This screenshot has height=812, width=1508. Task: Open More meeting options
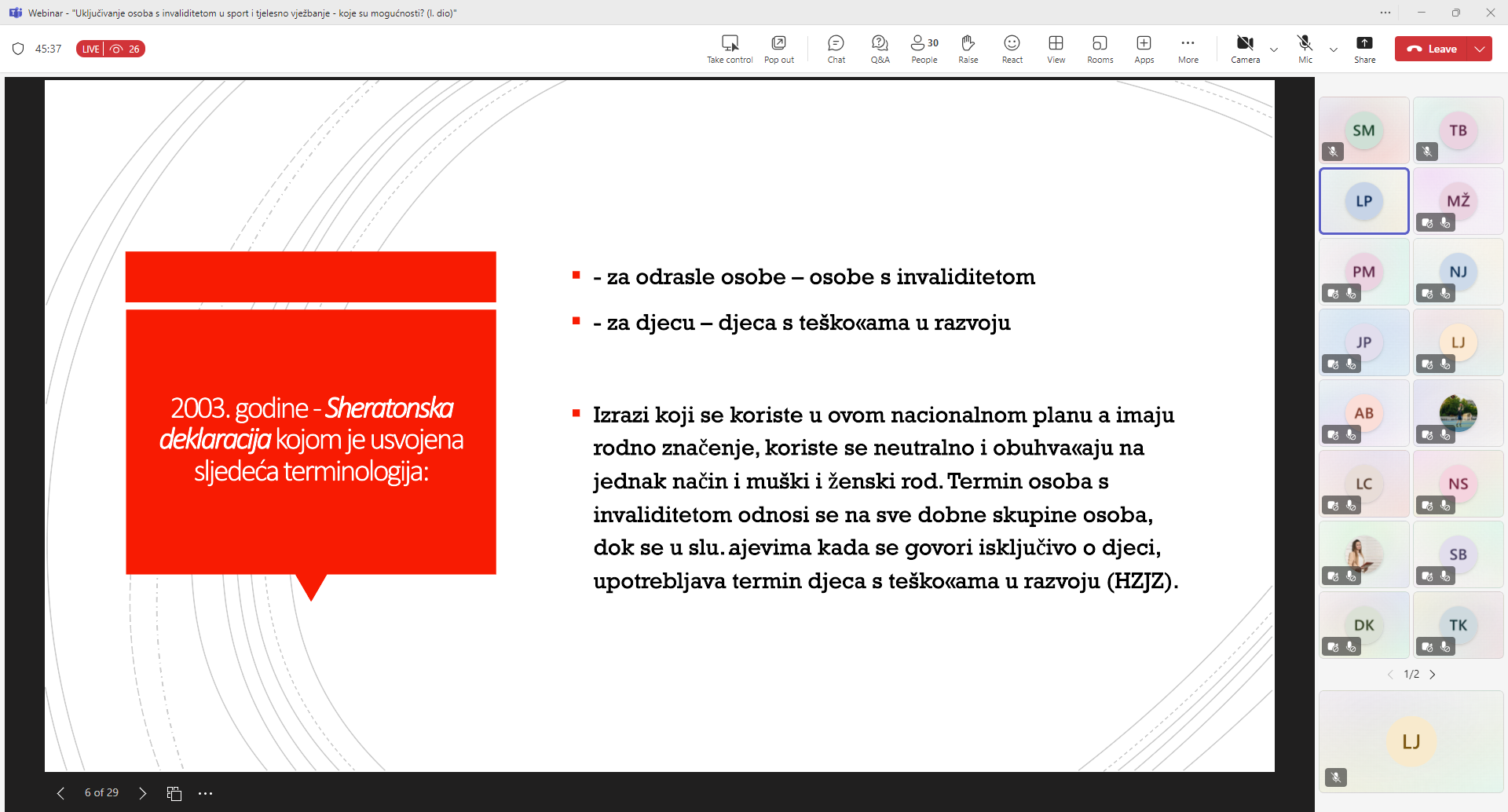(x=1188, y=49)
